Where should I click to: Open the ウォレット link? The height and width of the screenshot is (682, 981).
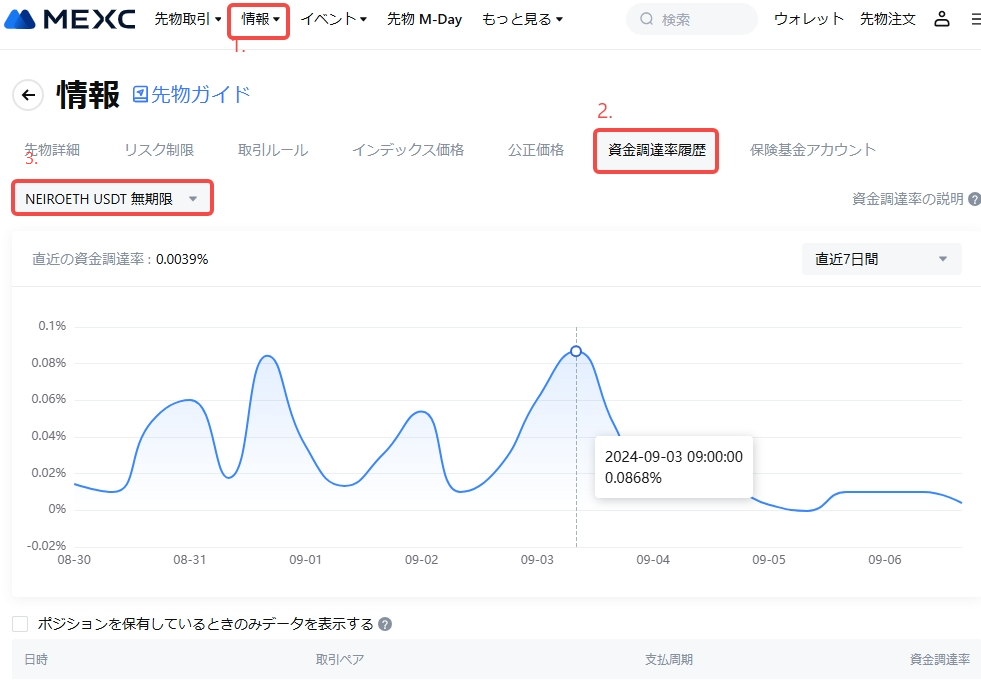pos(808,19)
